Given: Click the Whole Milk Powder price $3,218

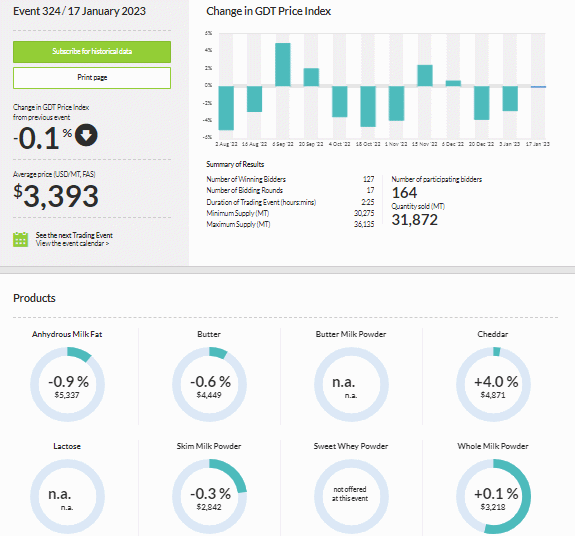Looking at the screenshot, I should tap(493, 507).
